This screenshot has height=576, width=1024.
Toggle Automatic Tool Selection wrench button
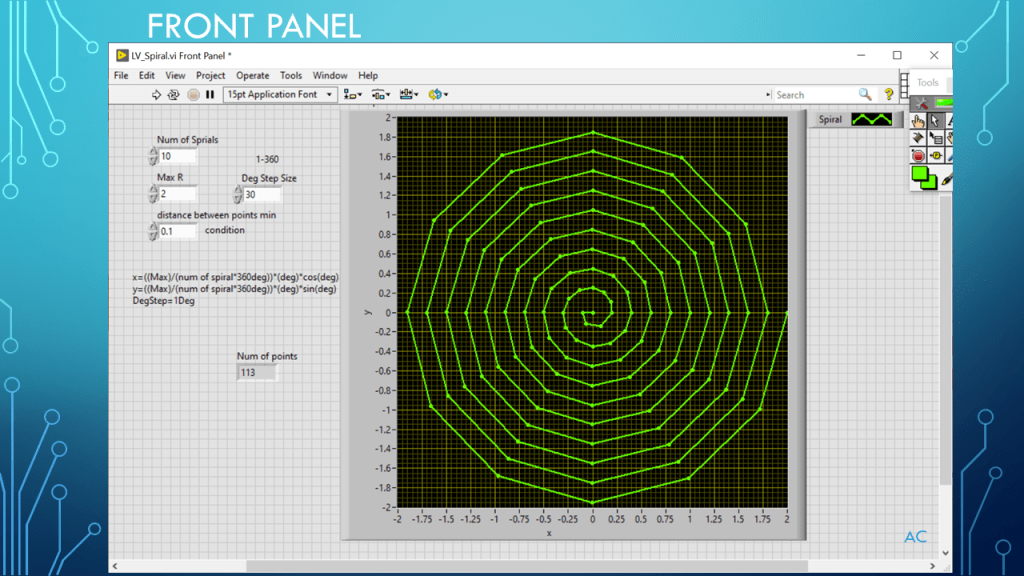[x=921, y=103]
